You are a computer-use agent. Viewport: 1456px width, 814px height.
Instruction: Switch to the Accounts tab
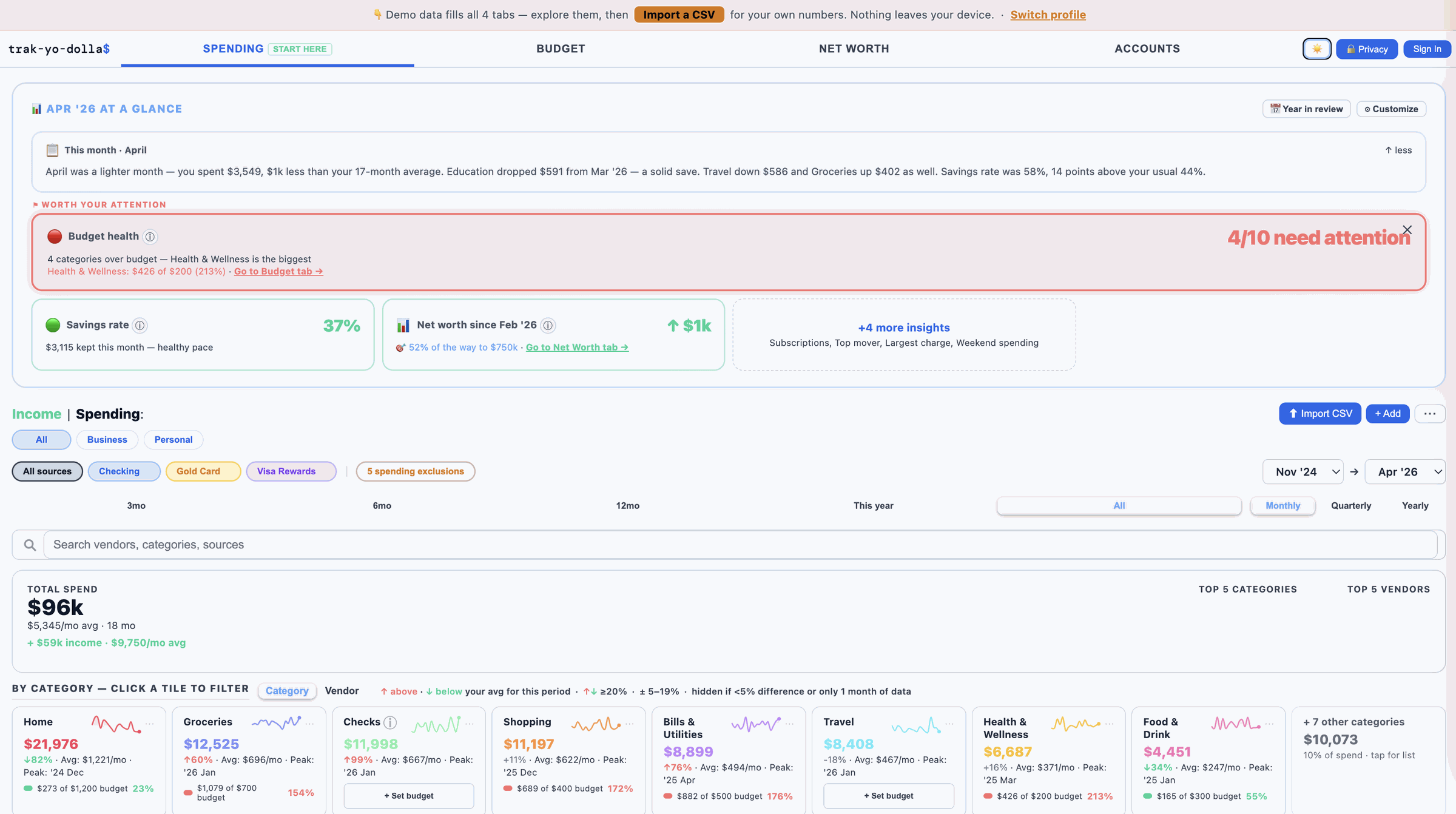pos(1147,49)
